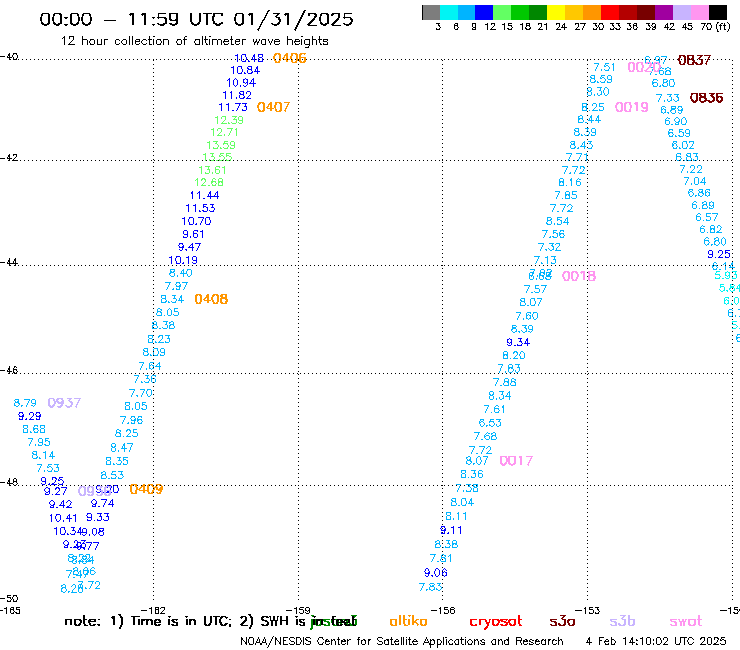
Task: Click the title '00:00 – 11:59 UTC 01/31/2025'
Action: click(x=196, y=19)
